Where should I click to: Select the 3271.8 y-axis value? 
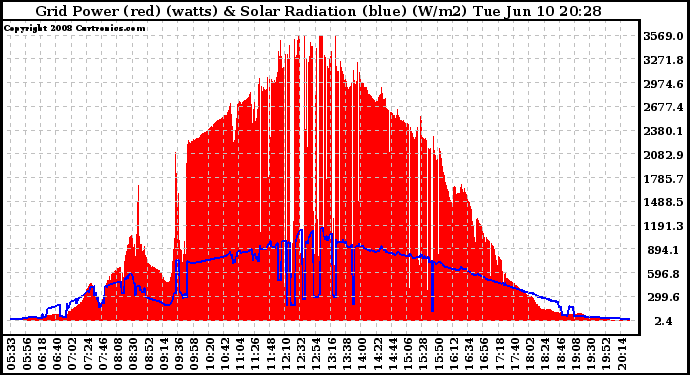point(663,60)
